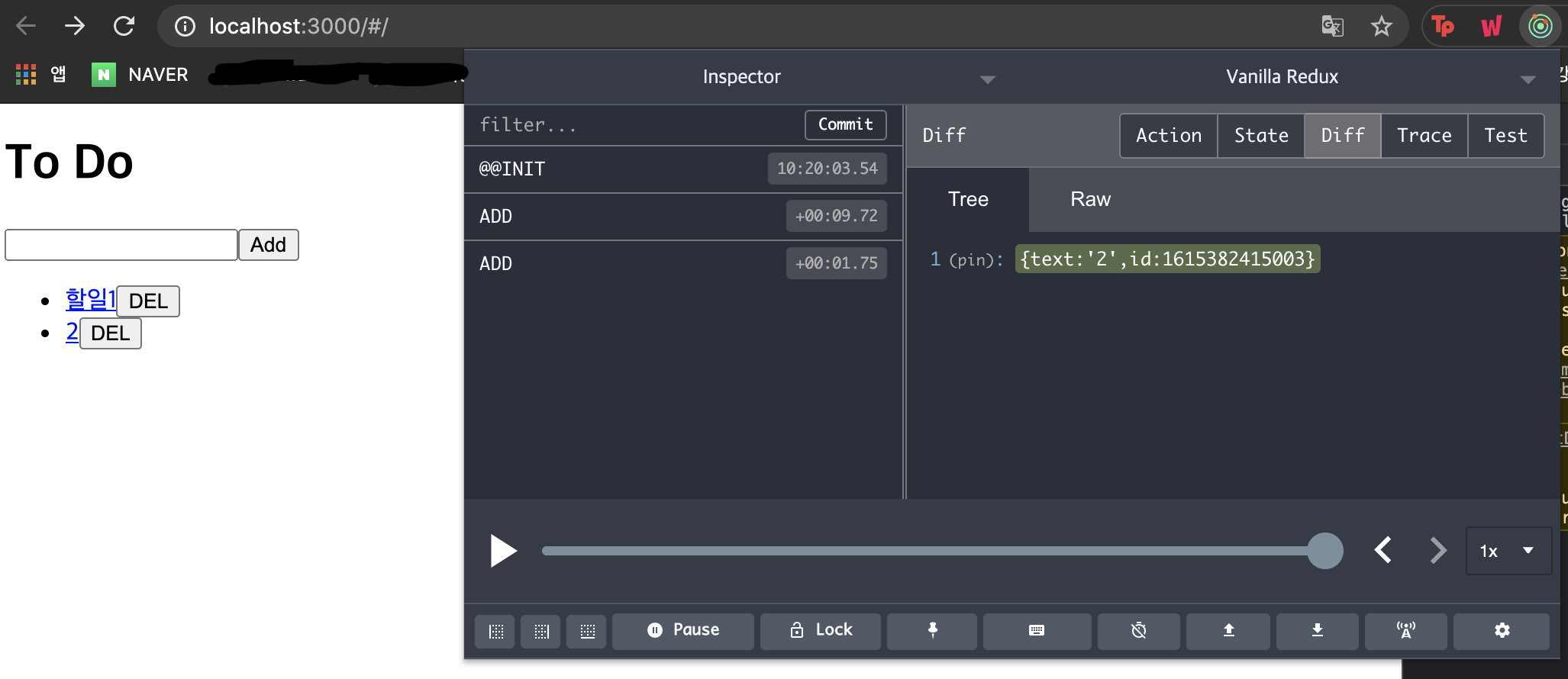Open the dispatcher keyboard icon
The height and width of the screenshot is (679, 1568).
click(1037, 631)
